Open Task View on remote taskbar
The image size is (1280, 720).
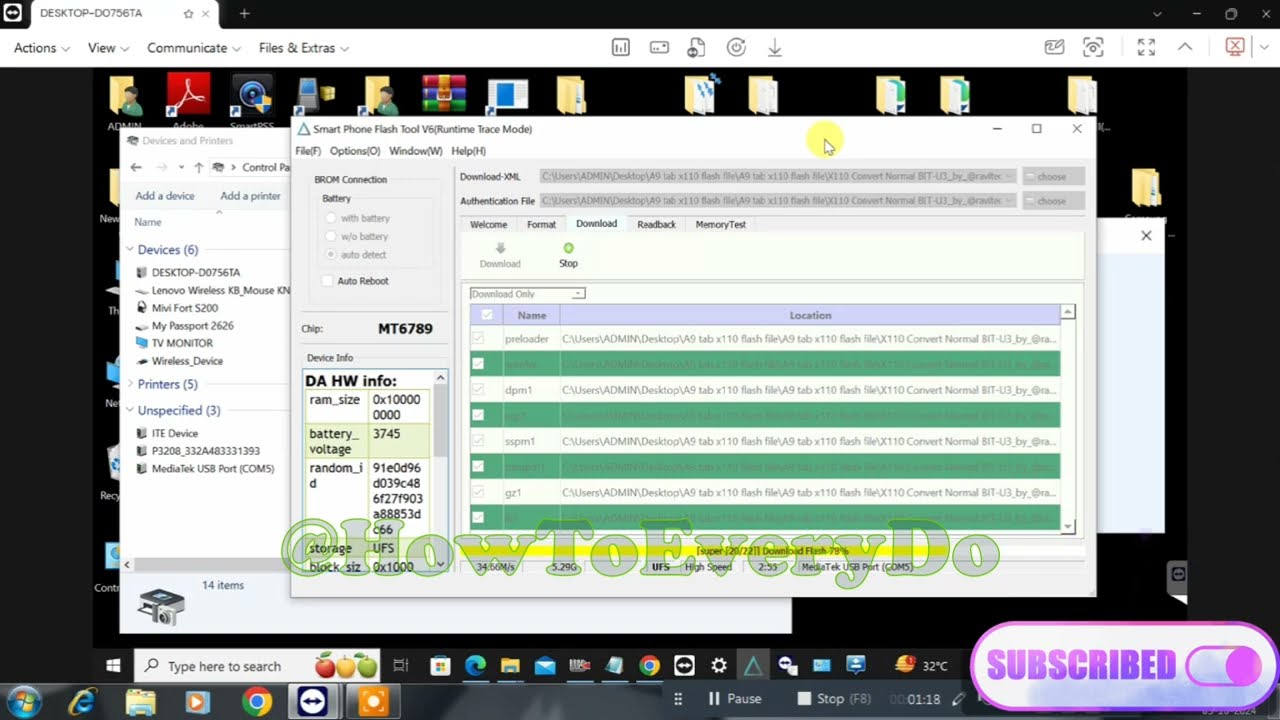point(401,666)
